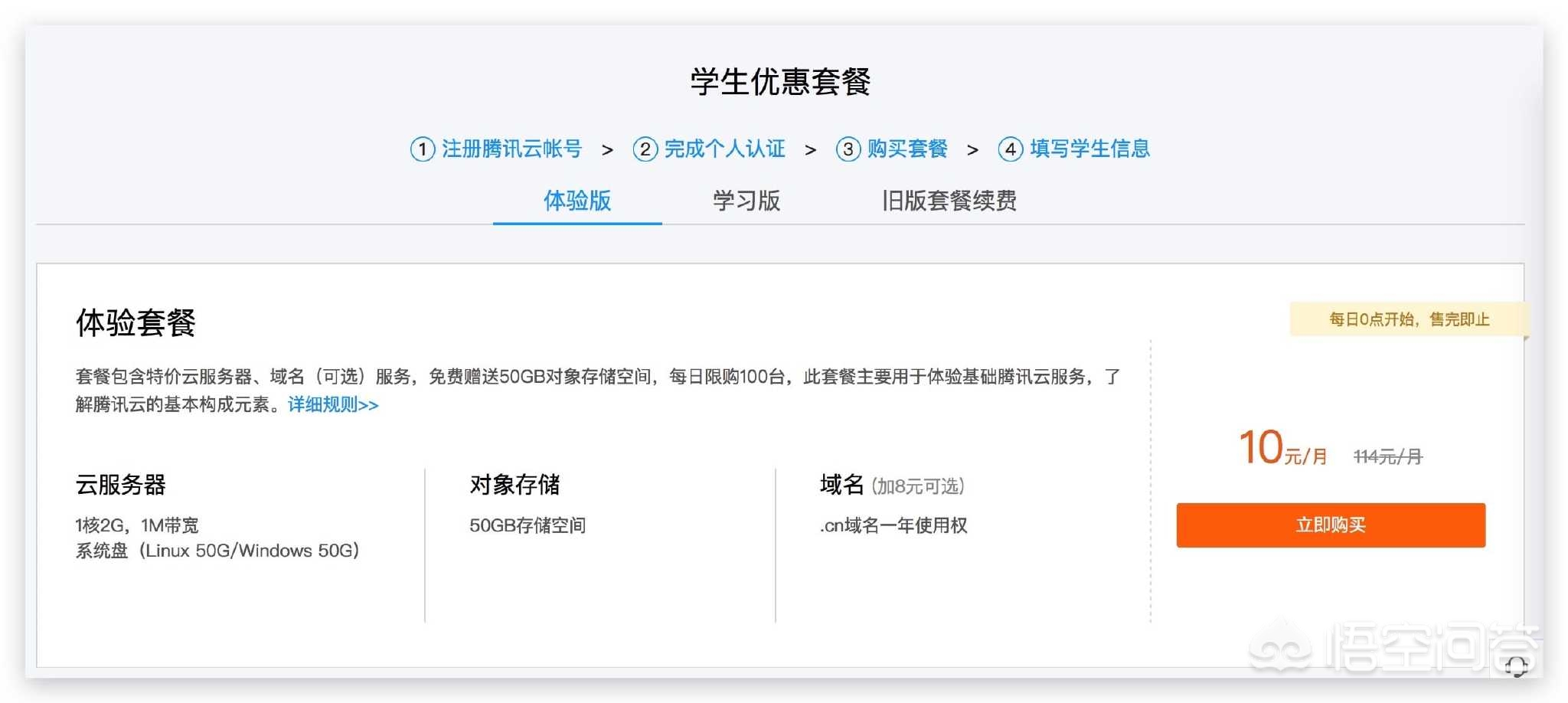This screenshot has height=703, width=1568.
Task: Open step 4 填写学生信息 link
Action: coord(1074,149)
